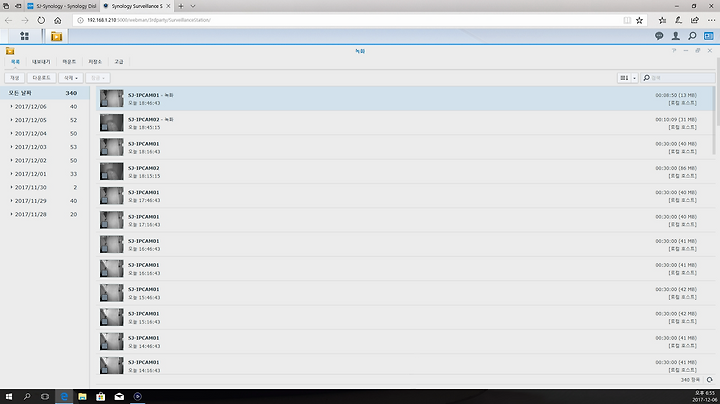This screenshot has height=404, width=720.
Task: Reload the page with the browser refresh icon
Action: click(41, 20)
